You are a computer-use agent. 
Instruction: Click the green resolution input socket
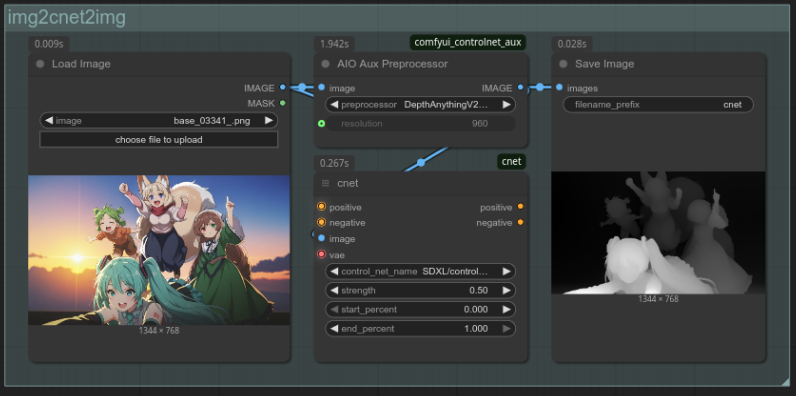[321, 123]
